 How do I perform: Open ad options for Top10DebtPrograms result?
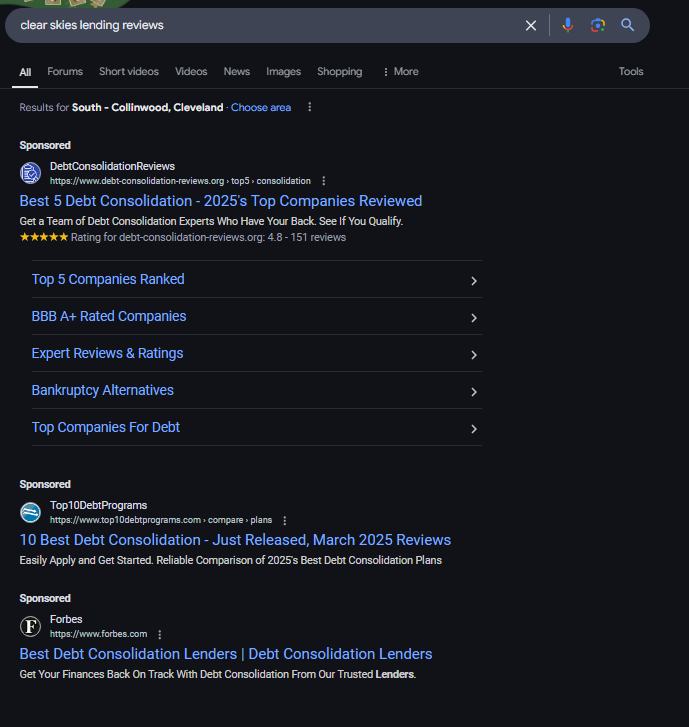point(285,520)
